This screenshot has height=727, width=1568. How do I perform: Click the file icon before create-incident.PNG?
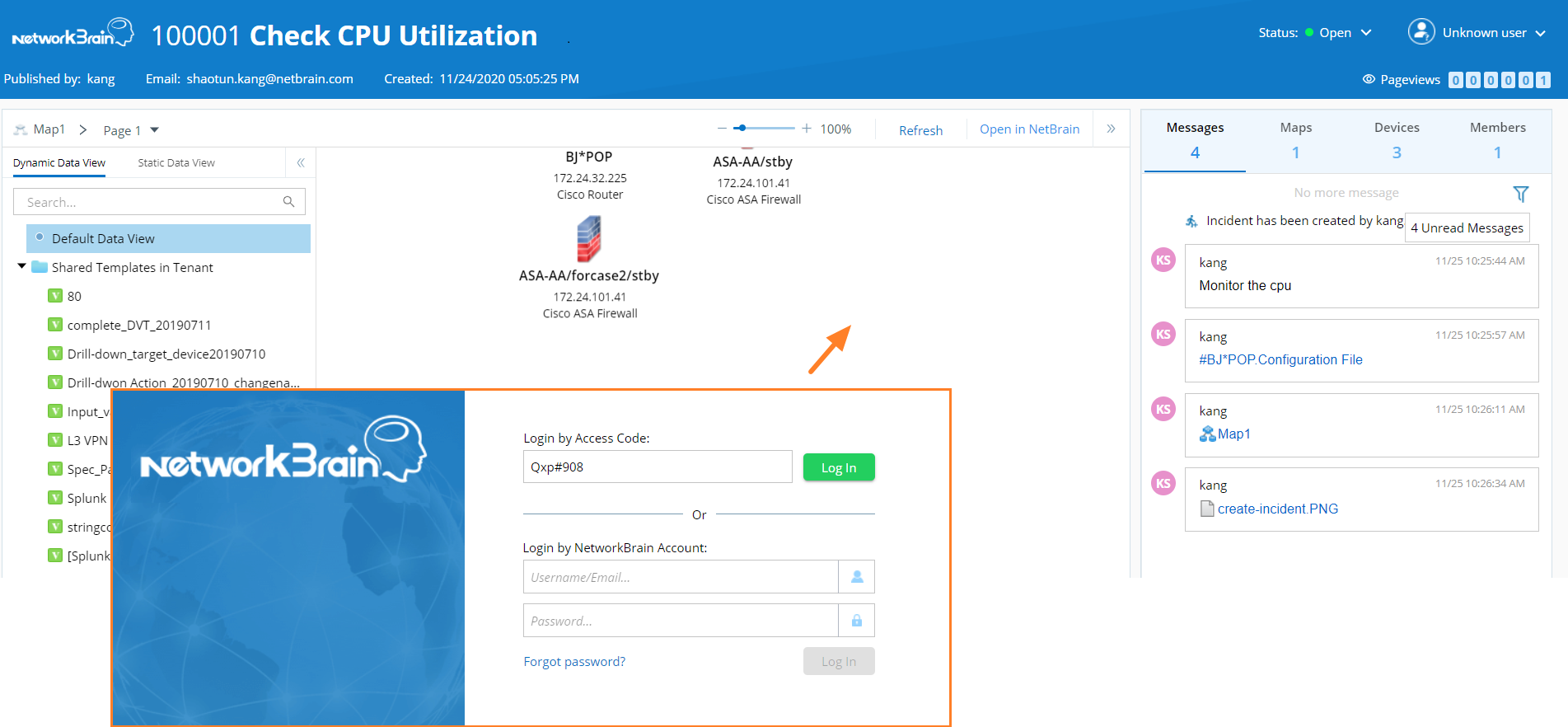pyautogui.click(x=1207, y=509)
